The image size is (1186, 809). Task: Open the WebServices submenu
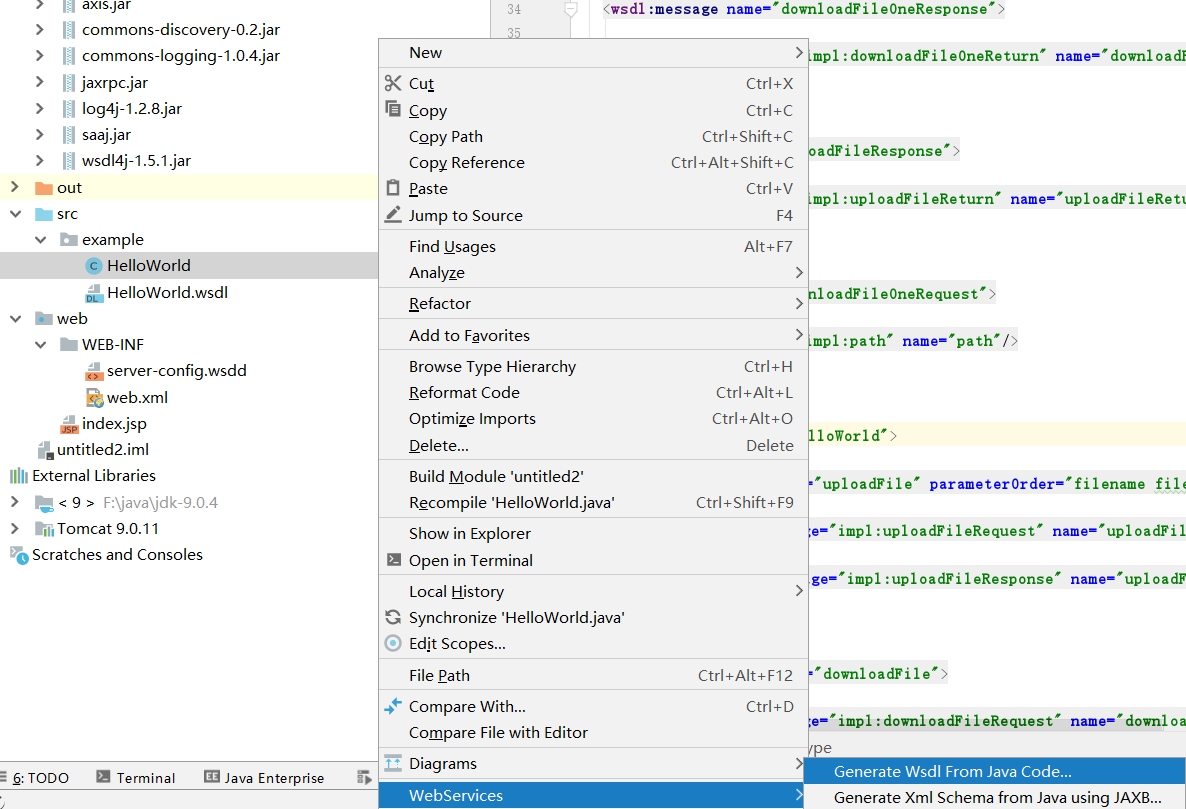pyautogui.click(x=593, y=795)
